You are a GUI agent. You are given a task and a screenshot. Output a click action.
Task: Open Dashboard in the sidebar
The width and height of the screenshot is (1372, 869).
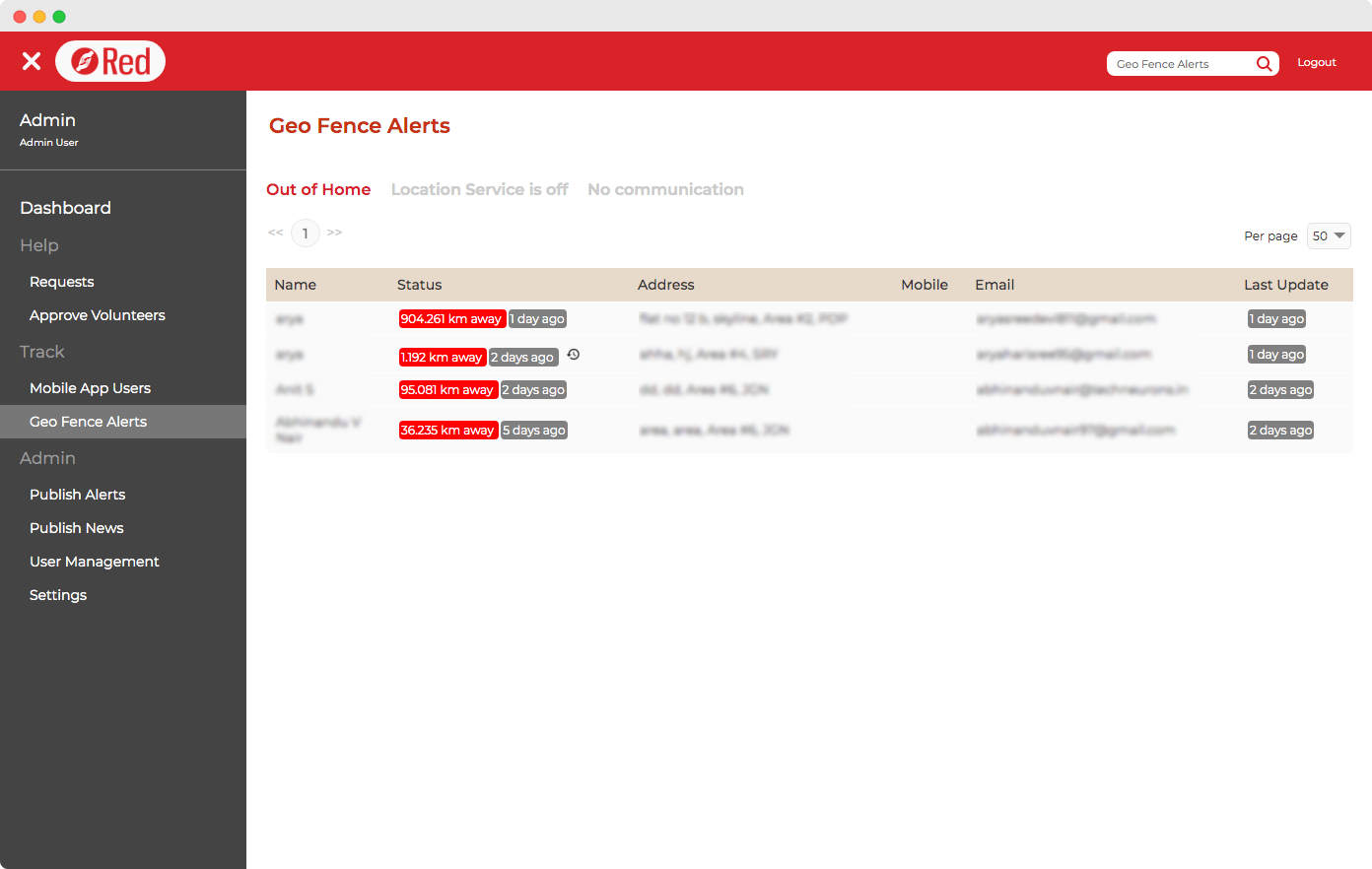(65, 208)
